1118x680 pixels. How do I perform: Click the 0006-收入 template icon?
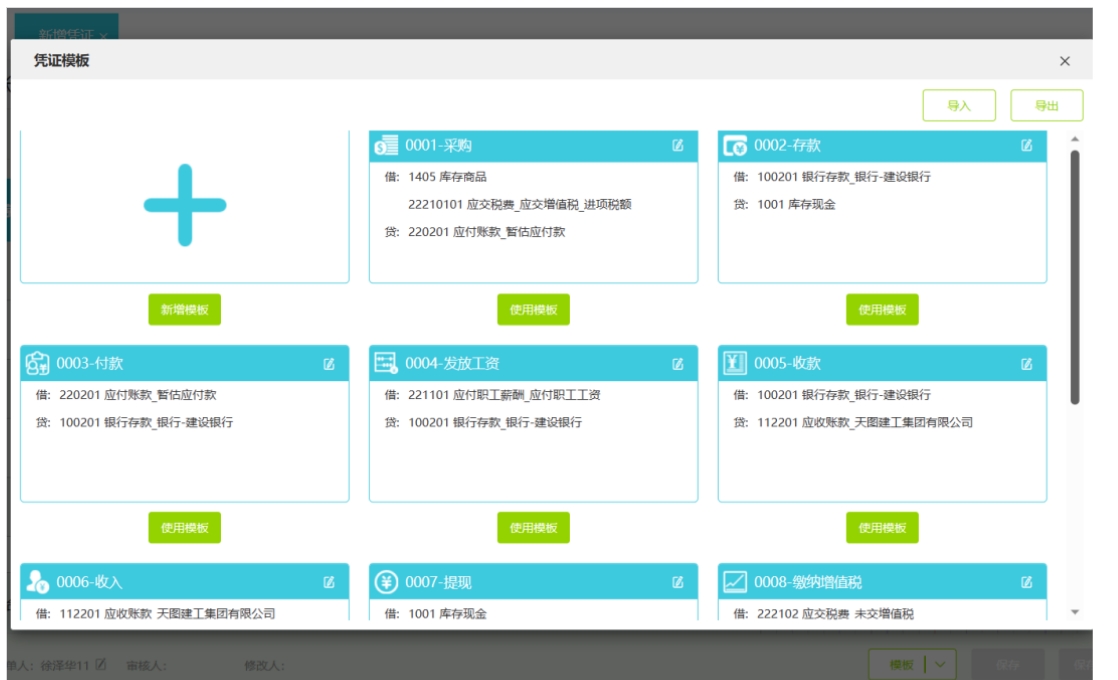pos(37,582)
